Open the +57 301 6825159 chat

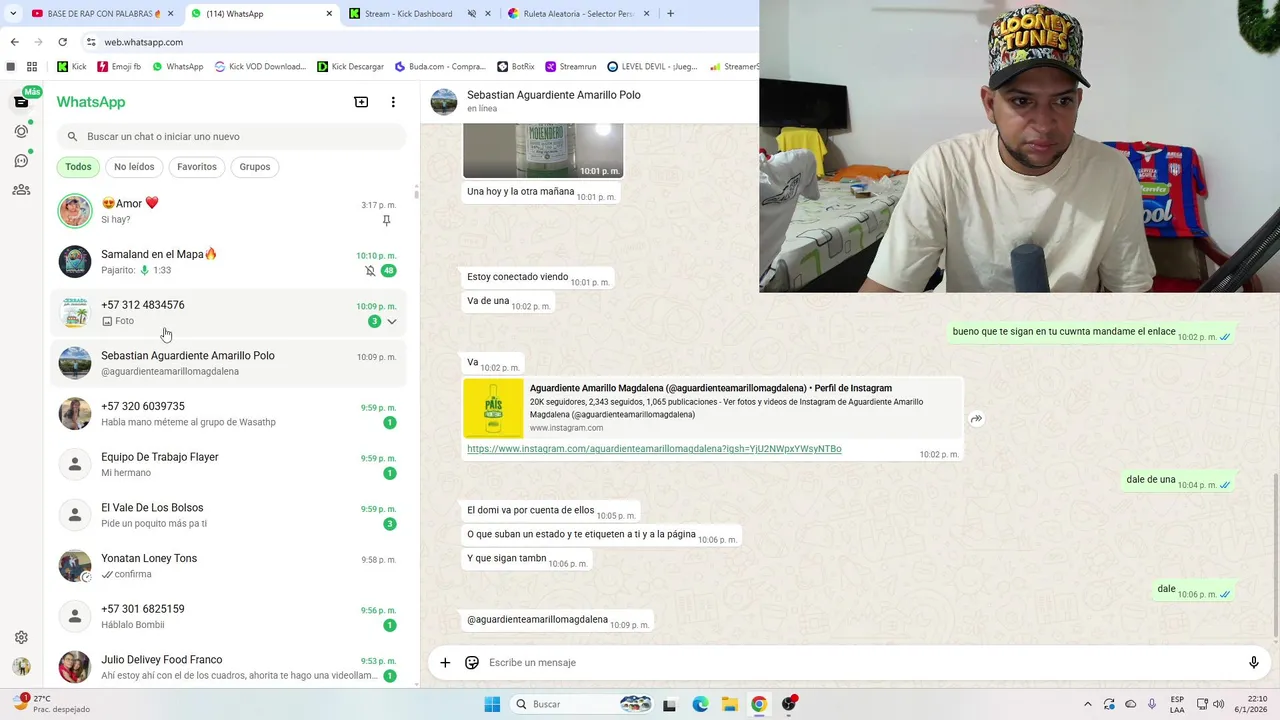pos(228,616)
